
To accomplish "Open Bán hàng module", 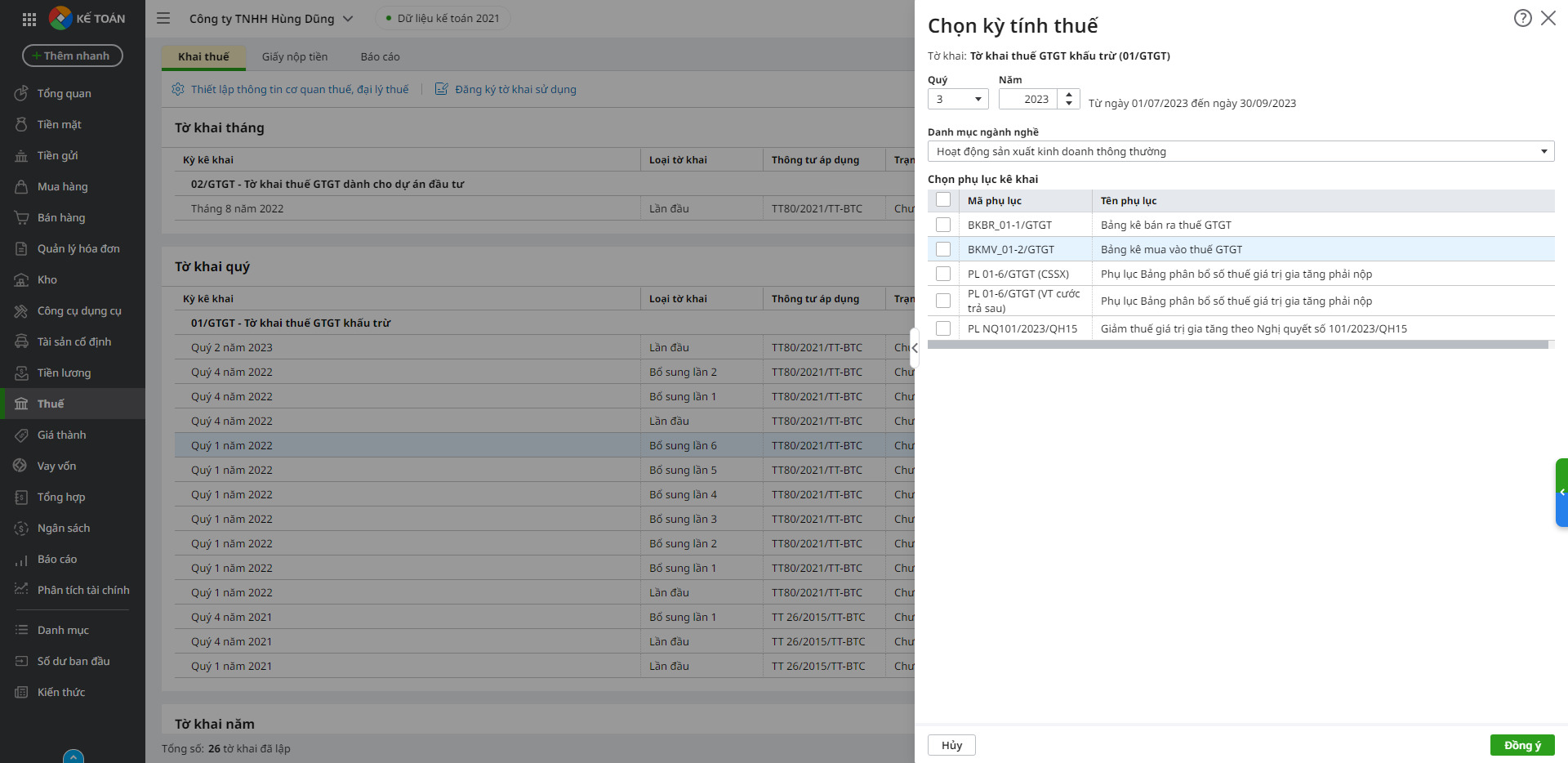I will coord(73,217).
